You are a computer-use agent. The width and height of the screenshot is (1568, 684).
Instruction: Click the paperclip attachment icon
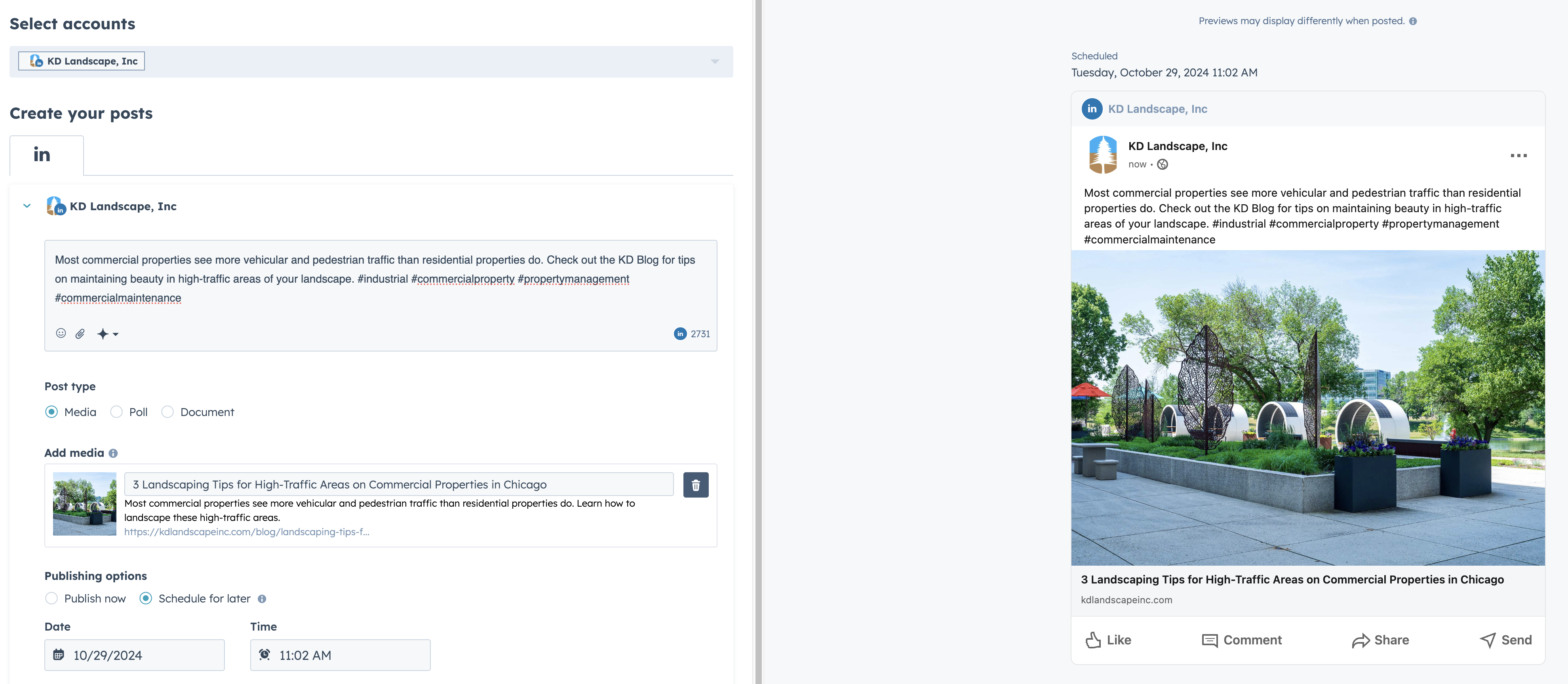pos(80,333)
